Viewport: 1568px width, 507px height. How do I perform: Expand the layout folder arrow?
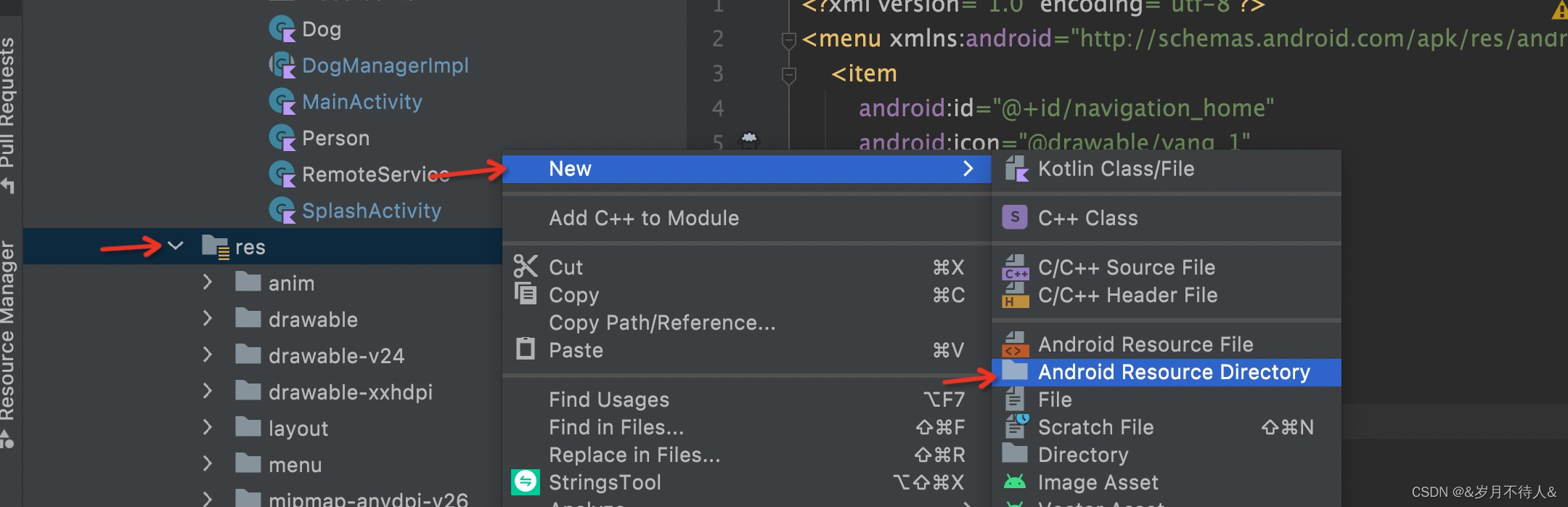pyautogui.click(x=208, y=428)
